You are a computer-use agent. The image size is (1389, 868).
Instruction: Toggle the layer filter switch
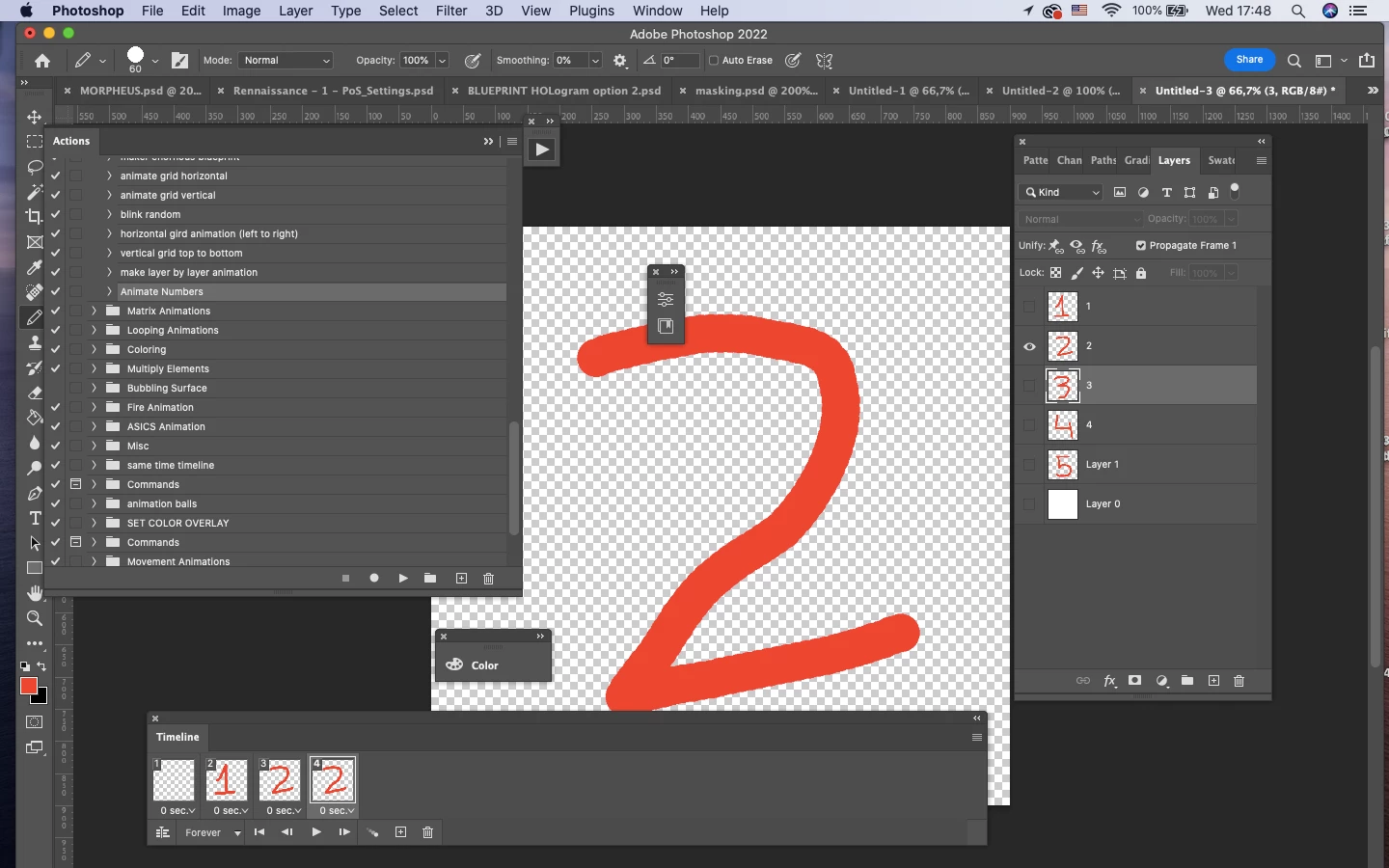tap(1235, 191)
